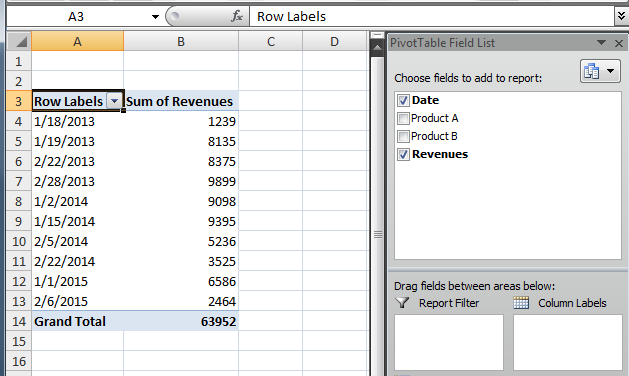Screen dimensions: 629x376
Task: Click the splitter grip beside the field list pane
Action: pyautogui.click(x=378, y=234)
